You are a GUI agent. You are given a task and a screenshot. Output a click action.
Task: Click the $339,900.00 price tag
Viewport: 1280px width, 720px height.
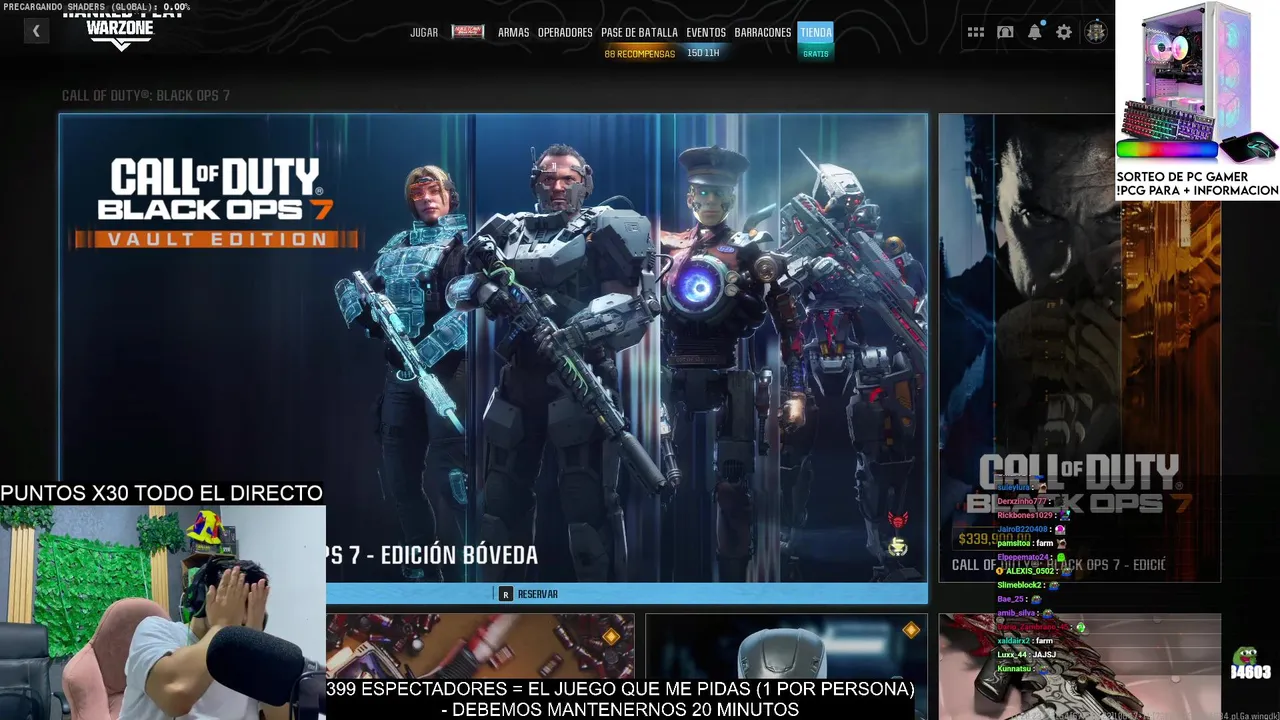(x=994, y=539)
